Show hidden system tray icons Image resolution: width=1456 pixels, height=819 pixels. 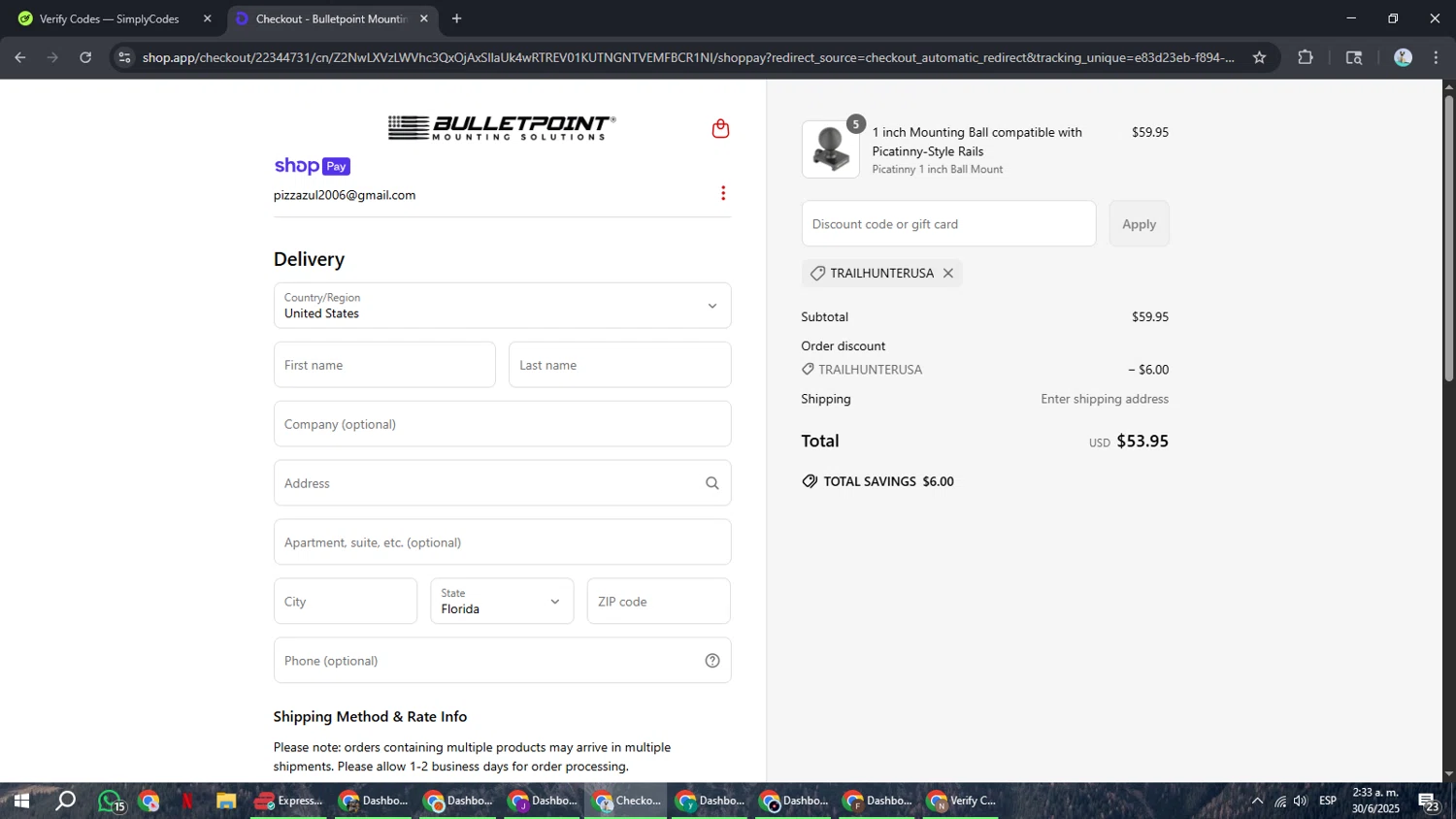click(x=1257, y=802)
